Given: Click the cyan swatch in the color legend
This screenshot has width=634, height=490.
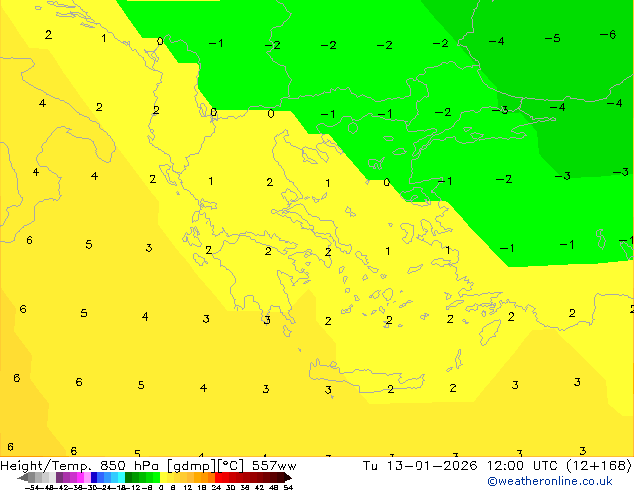Looking at the screenshot, I should [x=121, y=477].
